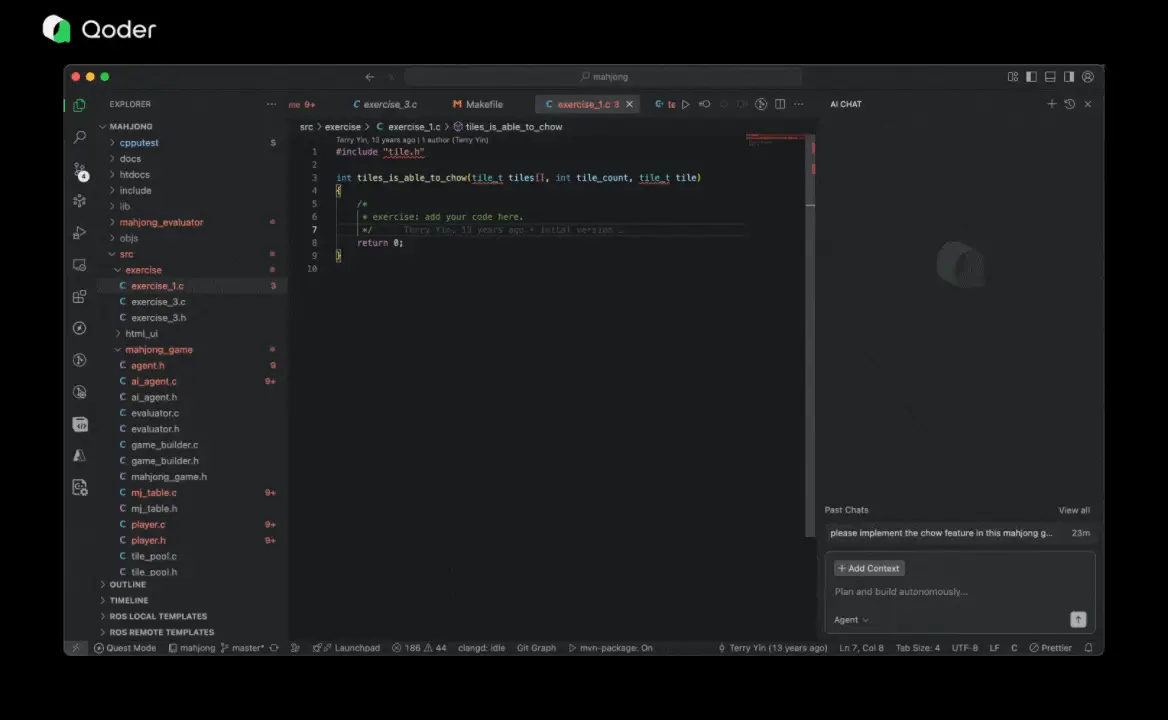Click the synchronize changes icon in status bar
1168x720 pixels.
(x=274, y=648)
